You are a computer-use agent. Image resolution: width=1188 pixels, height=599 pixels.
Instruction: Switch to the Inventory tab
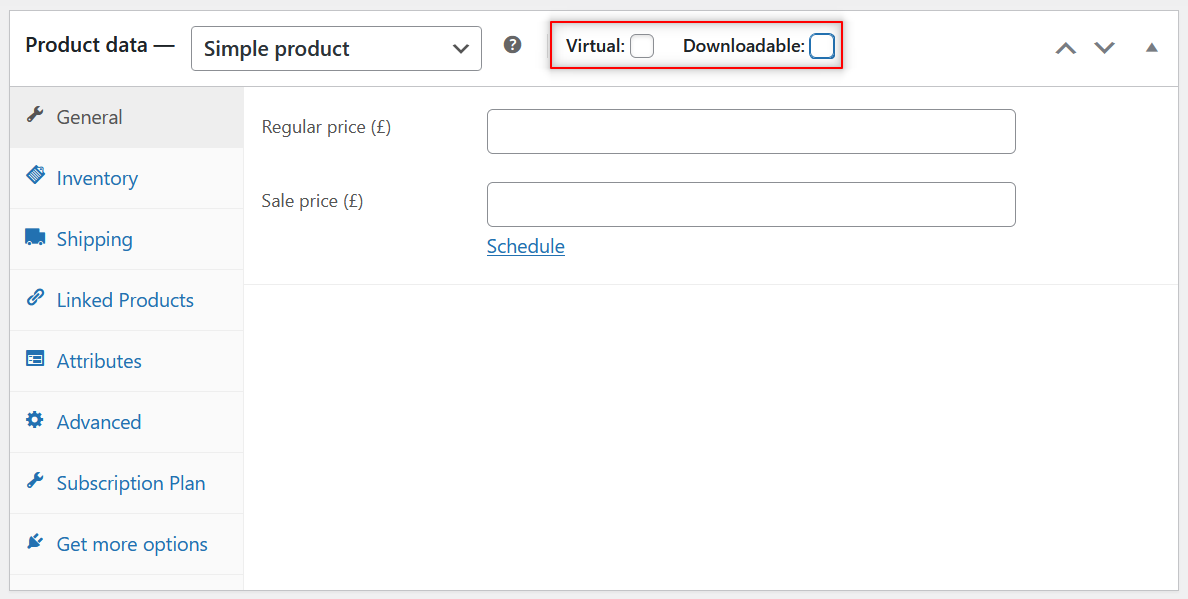point(98,177)
